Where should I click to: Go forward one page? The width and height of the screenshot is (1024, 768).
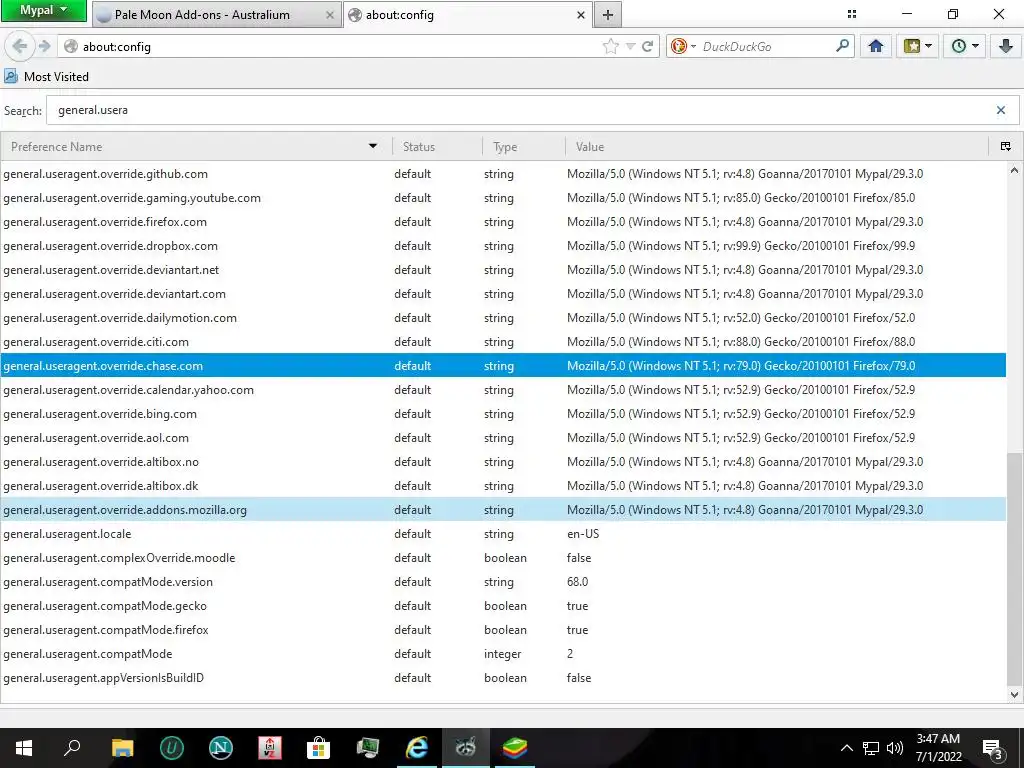tap(44, 46)
